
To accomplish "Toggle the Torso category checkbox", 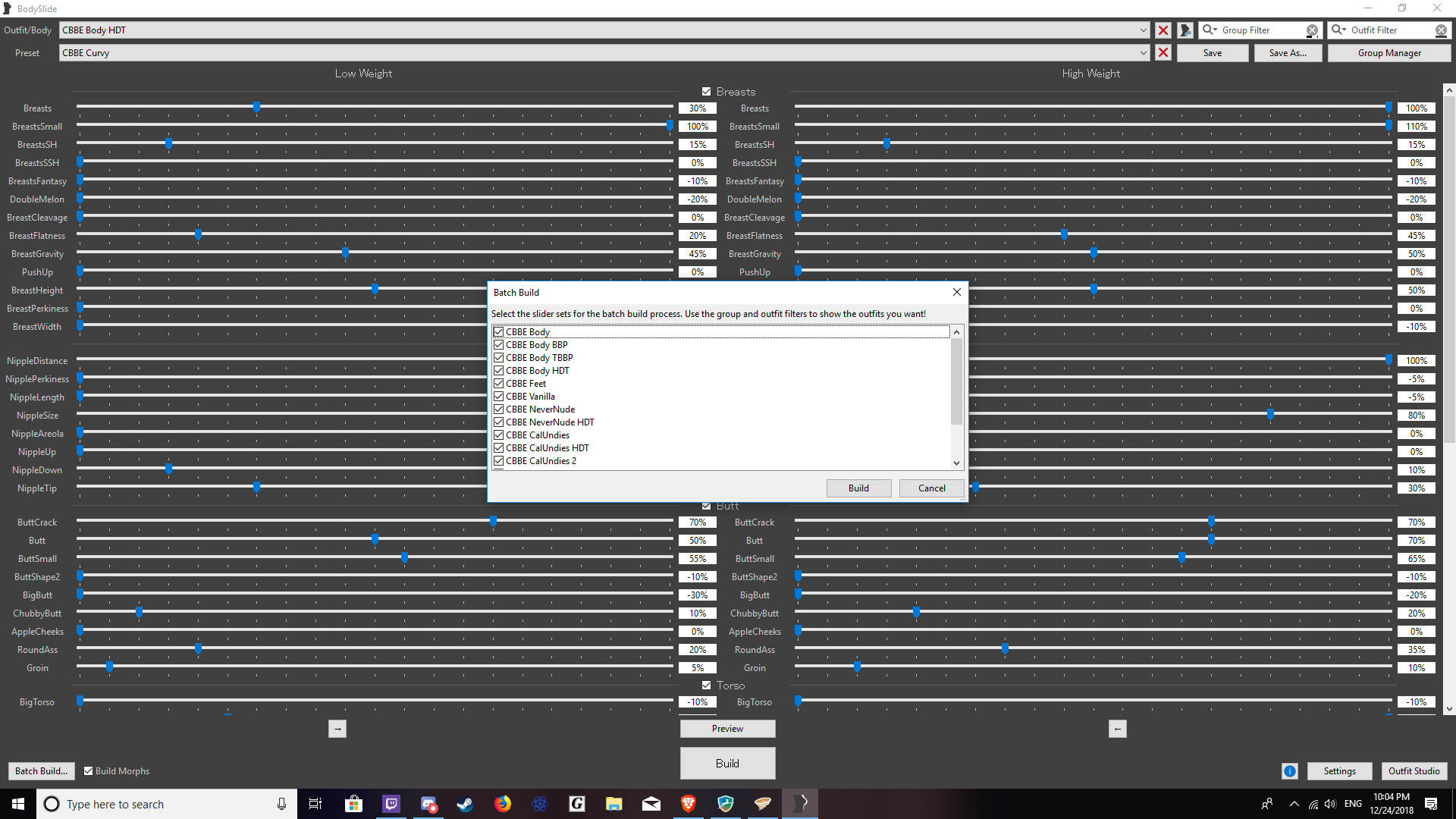I will point(706,686).
